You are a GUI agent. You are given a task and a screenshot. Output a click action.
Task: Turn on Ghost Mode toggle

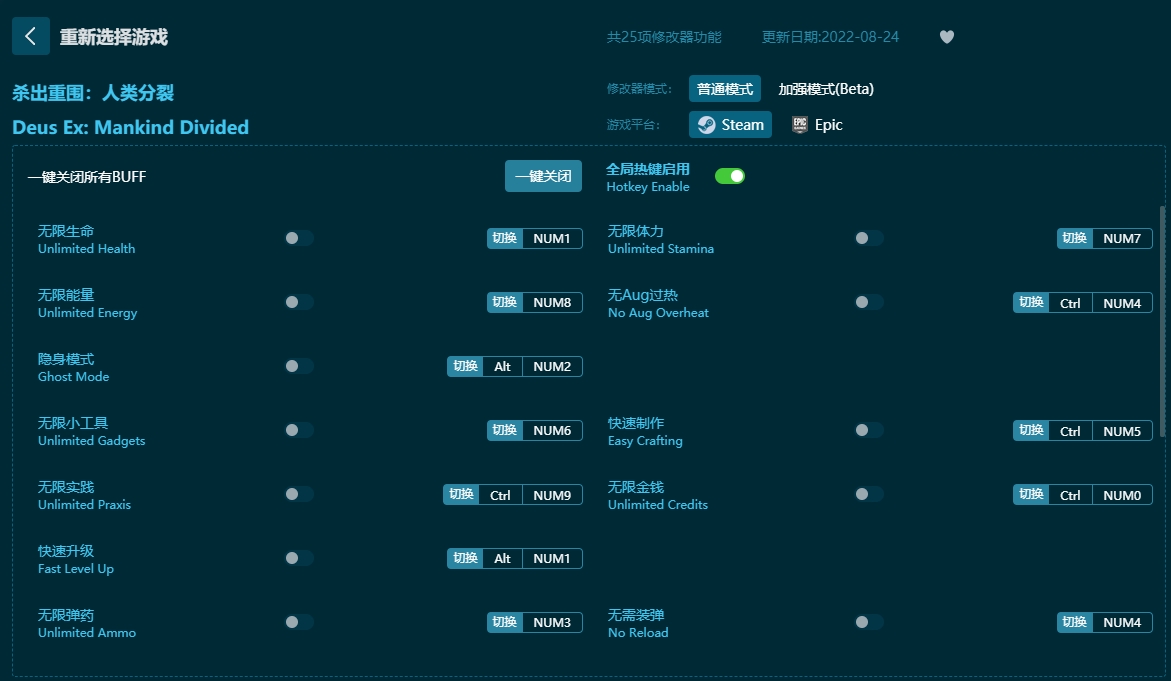[299, 367]
